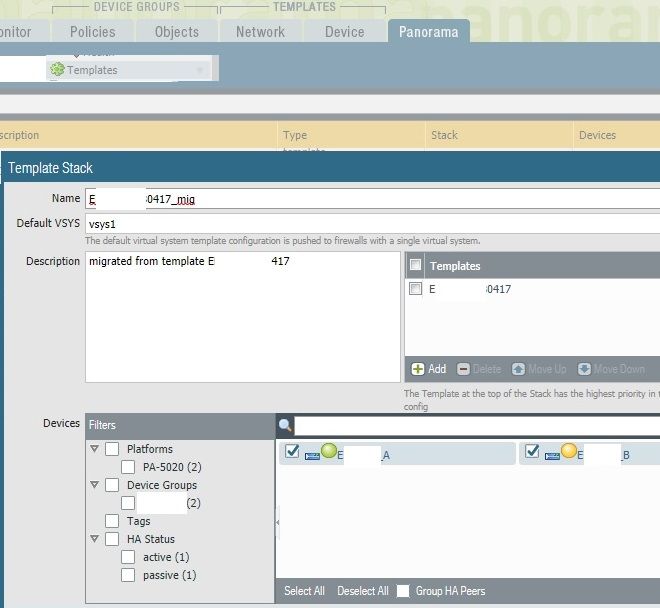The image size is (660, 608).
Task: Collapse the Platforms filter tree
Action: 95,449
